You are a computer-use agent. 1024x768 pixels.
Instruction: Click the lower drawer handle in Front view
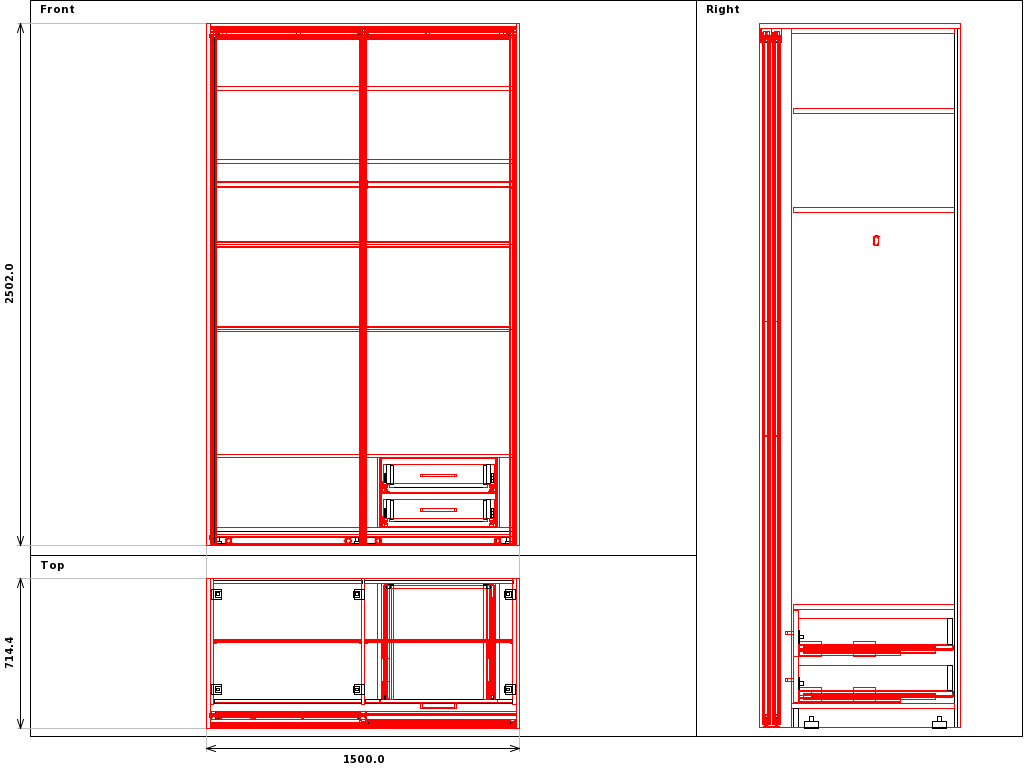438,510
